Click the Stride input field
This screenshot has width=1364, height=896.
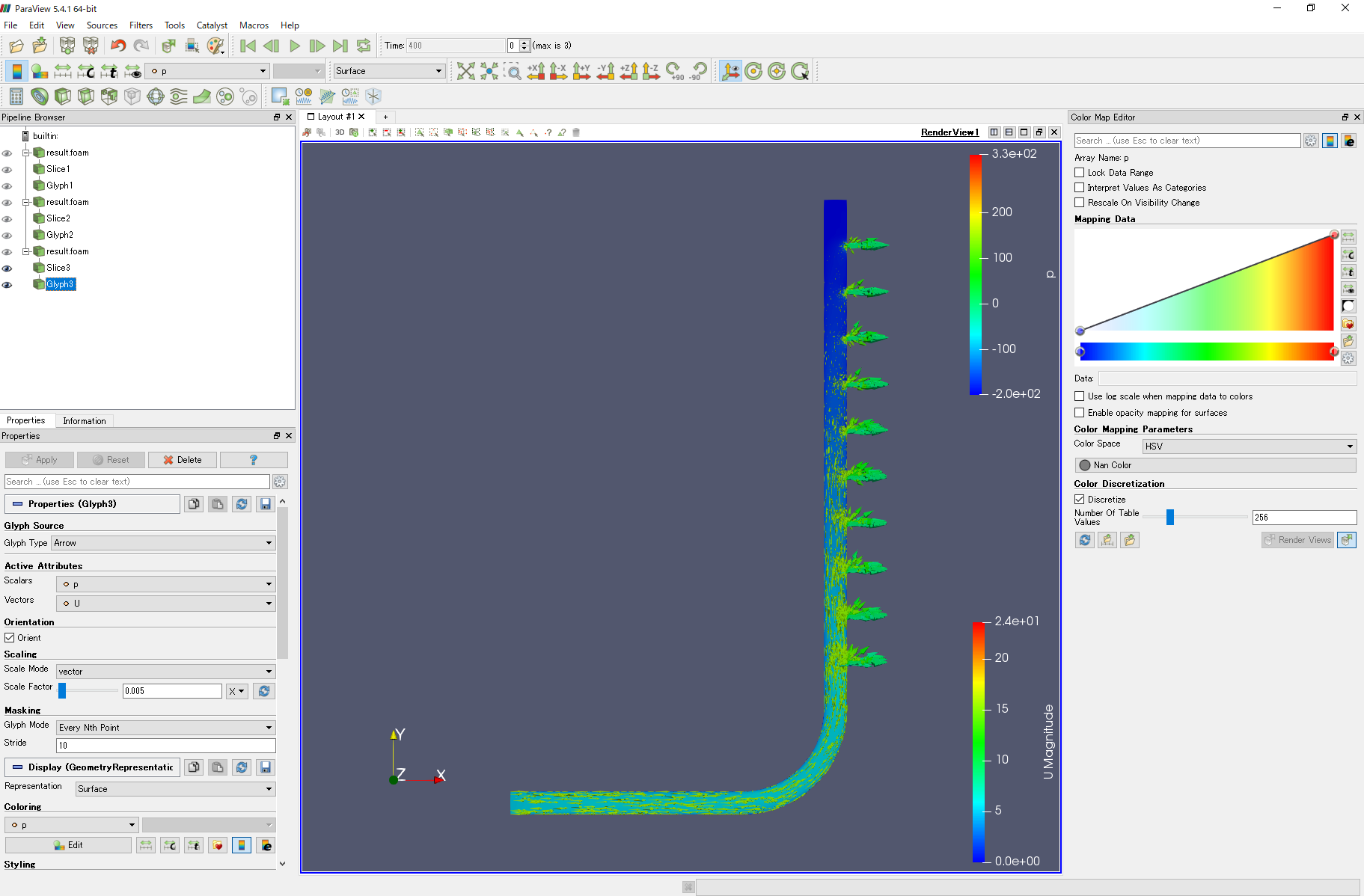click(165, 746)
